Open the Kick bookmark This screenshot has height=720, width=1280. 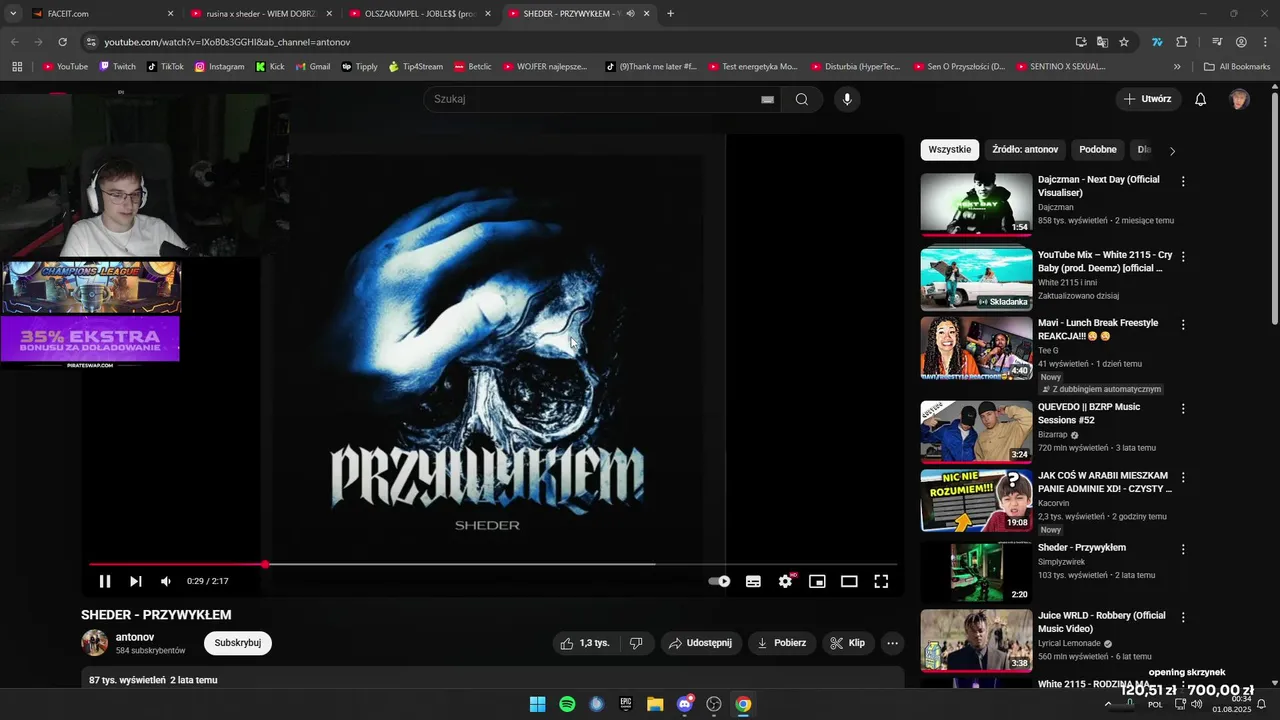(x=270, y=66)
